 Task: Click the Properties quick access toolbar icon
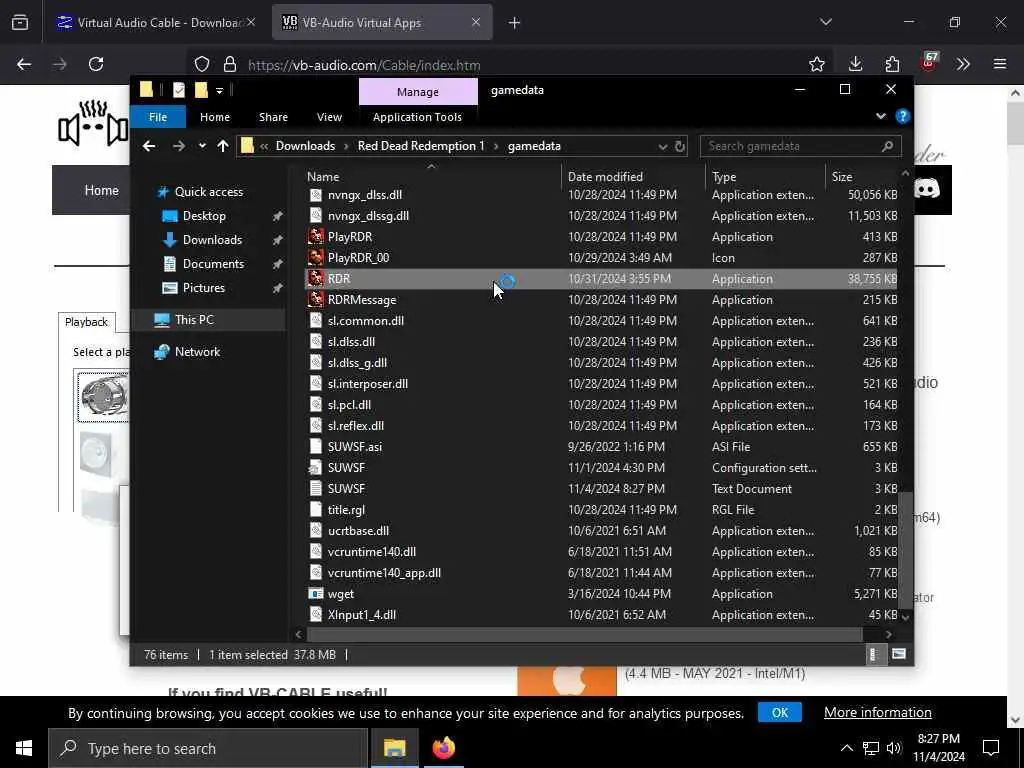click(x=178, y=90)
